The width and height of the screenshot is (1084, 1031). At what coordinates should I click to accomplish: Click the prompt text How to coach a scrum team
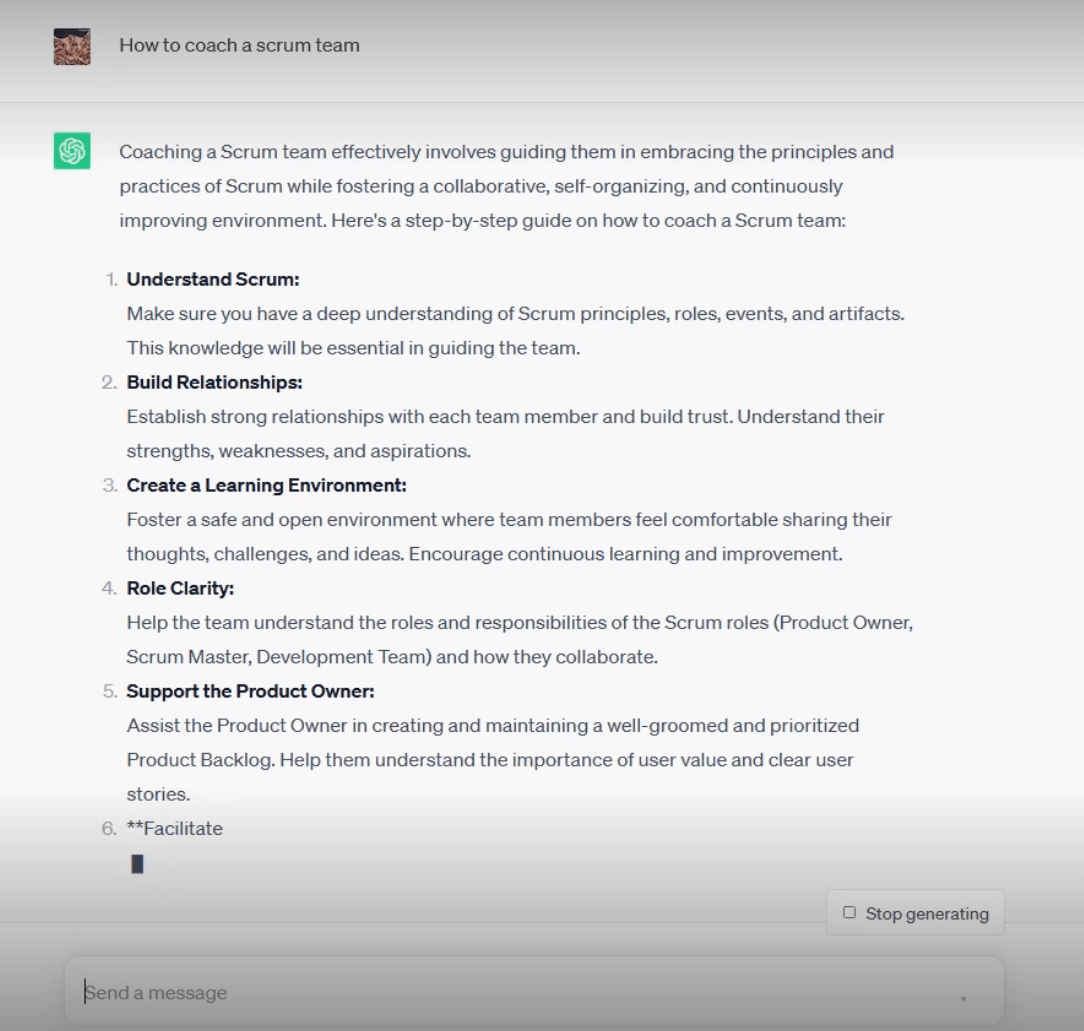click(239, 46)
